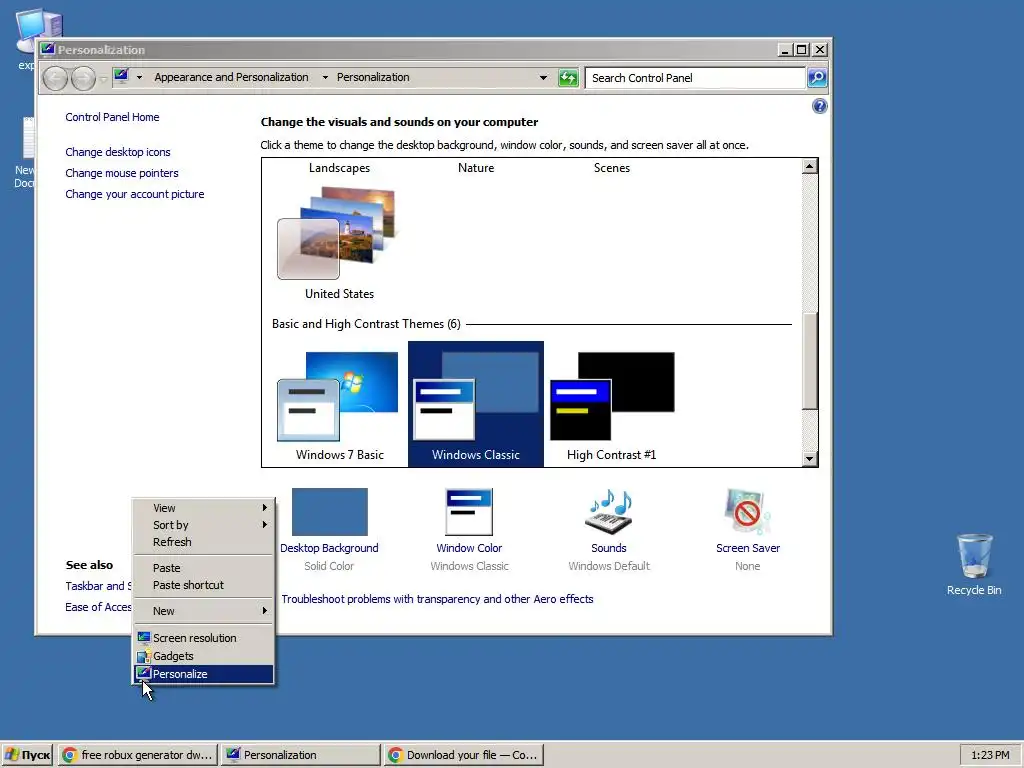Image resolution: width=1024 pixels, height=768 pixels.
Task: Click the Scenes theme label
Action: pyautogui.click(x=612, y=168)
